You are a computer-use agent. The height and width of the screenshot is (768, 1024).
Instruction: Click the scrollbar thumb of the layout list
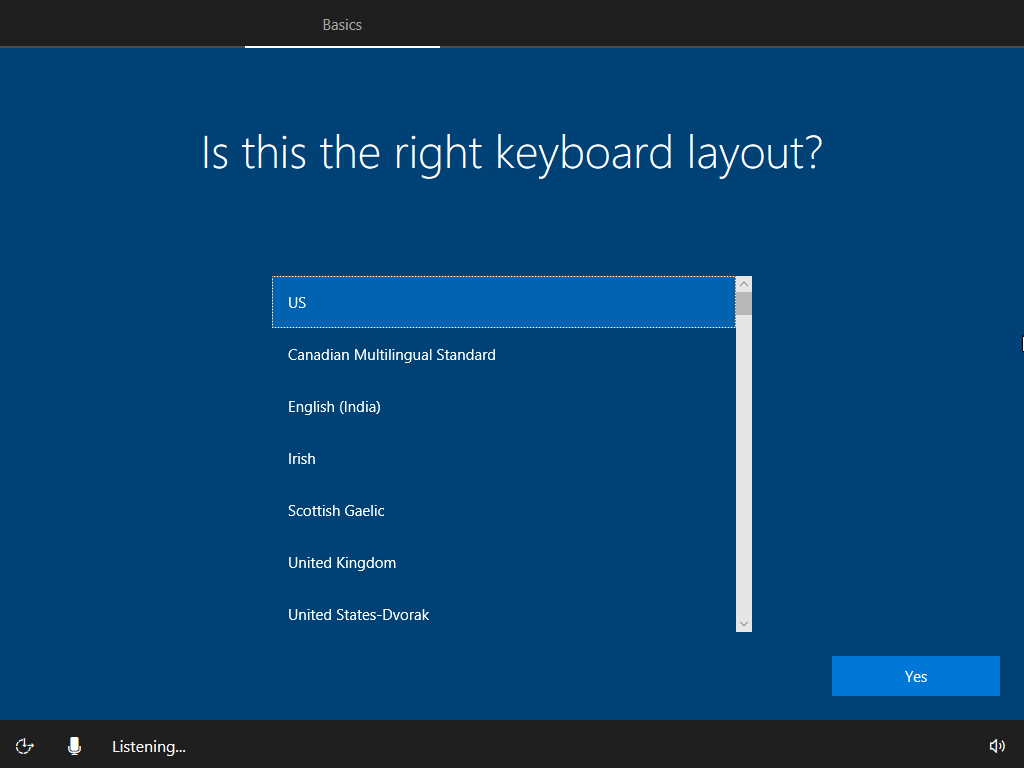[744, 304]
